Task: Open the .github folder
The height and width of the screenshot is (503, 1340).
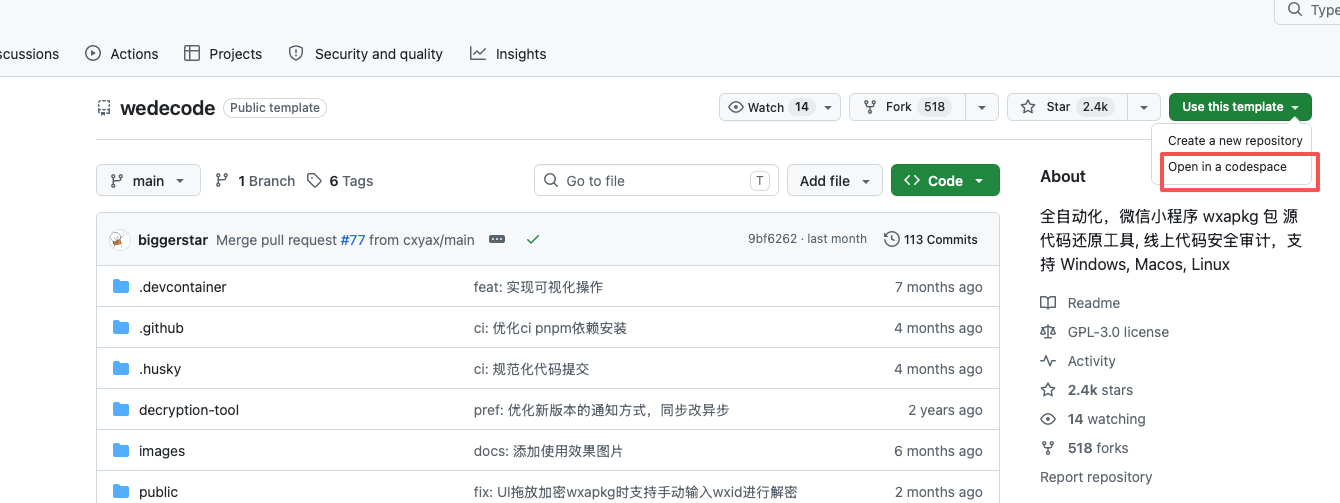Action: (x=161, y=328)
